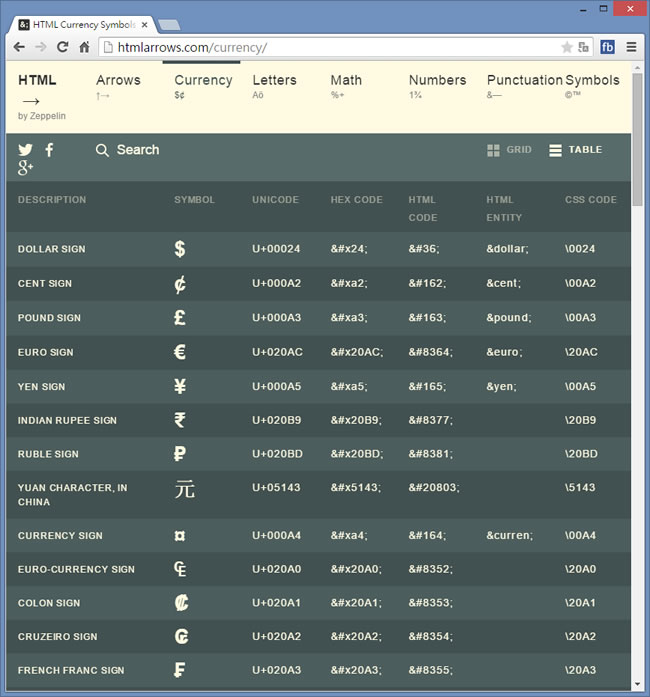This screenshot has height=697, width=650.
Task: Click the French franc symbol
Action: (x=180, y=670)
